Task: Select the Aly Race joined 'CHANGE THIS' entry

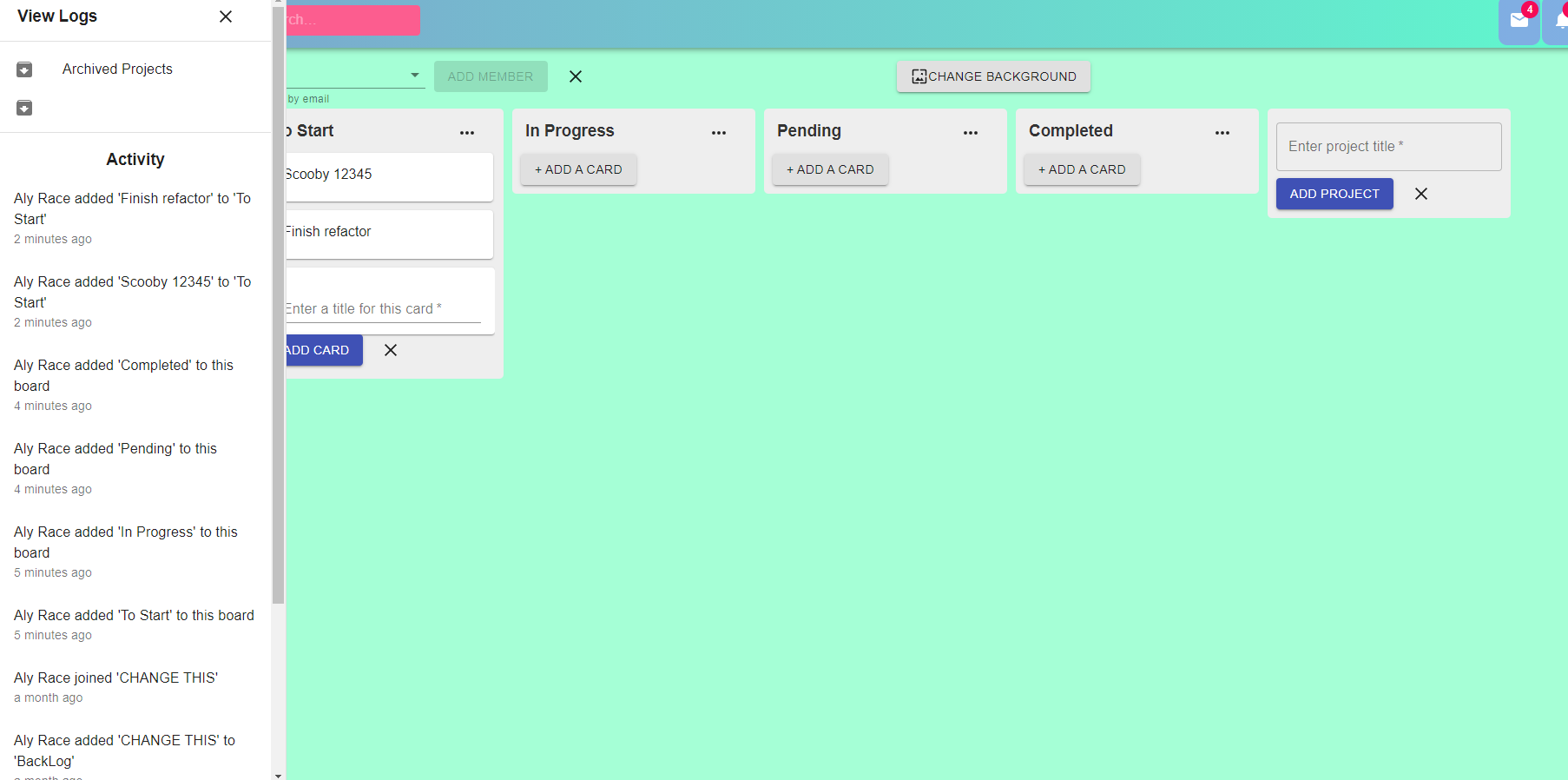Action: tap(135, 687)
